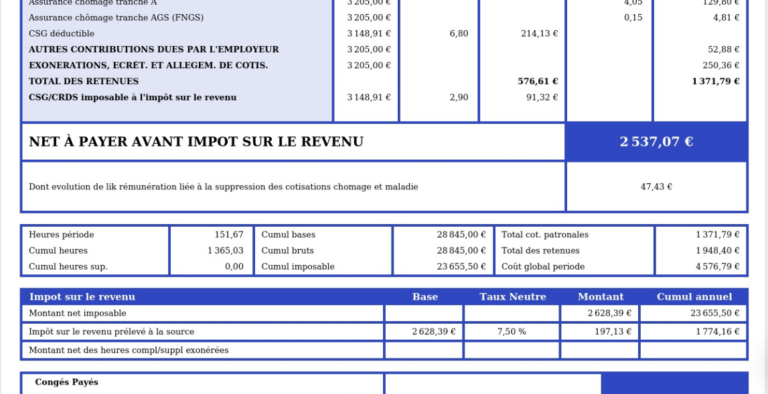Select the CSG déductible amount 214,13 €
Image resolution: width=768 pixels, height=394 pixels.
(539, 34)
